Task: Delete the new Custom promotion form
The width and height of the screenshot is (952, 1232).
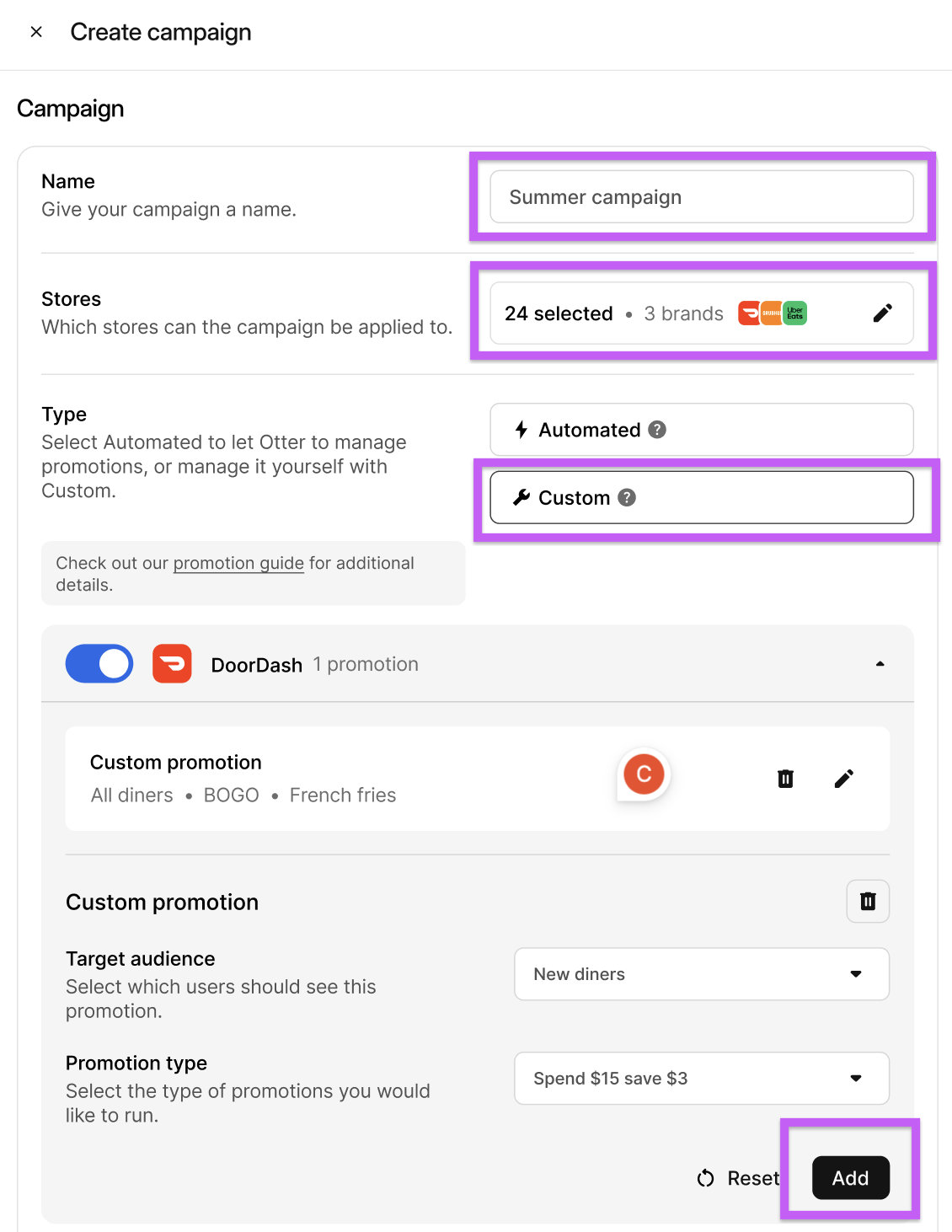Action: click(868, 902)
